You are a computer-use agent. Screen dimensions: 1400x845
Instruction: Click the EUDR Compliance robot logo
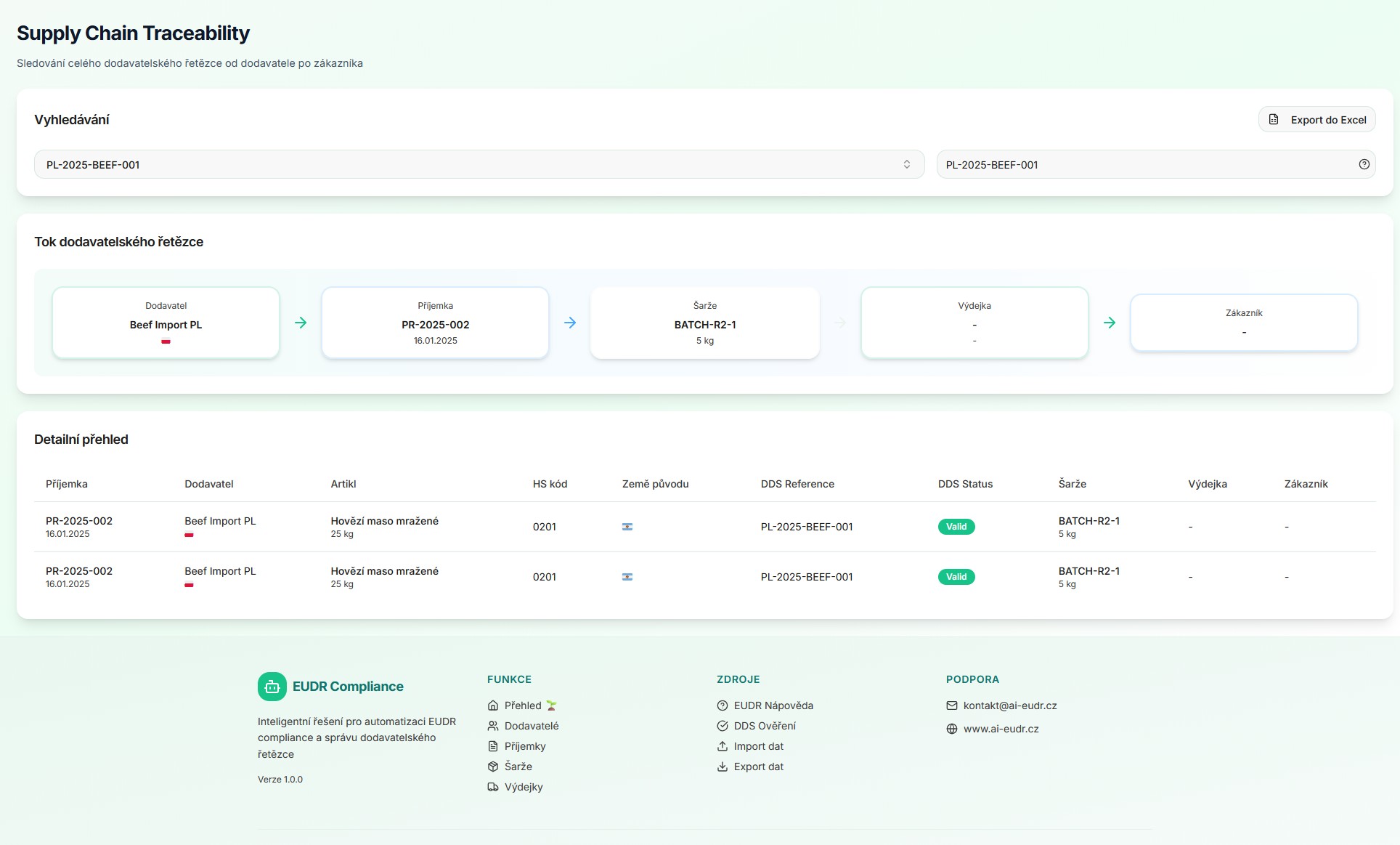click(272, 687)
